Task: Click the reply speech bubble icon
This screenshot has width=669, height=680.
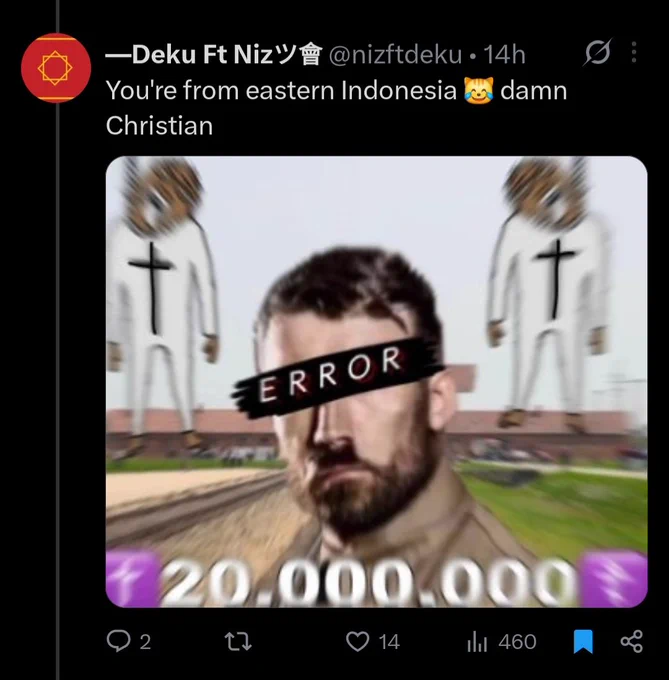Action: (118, 641)
